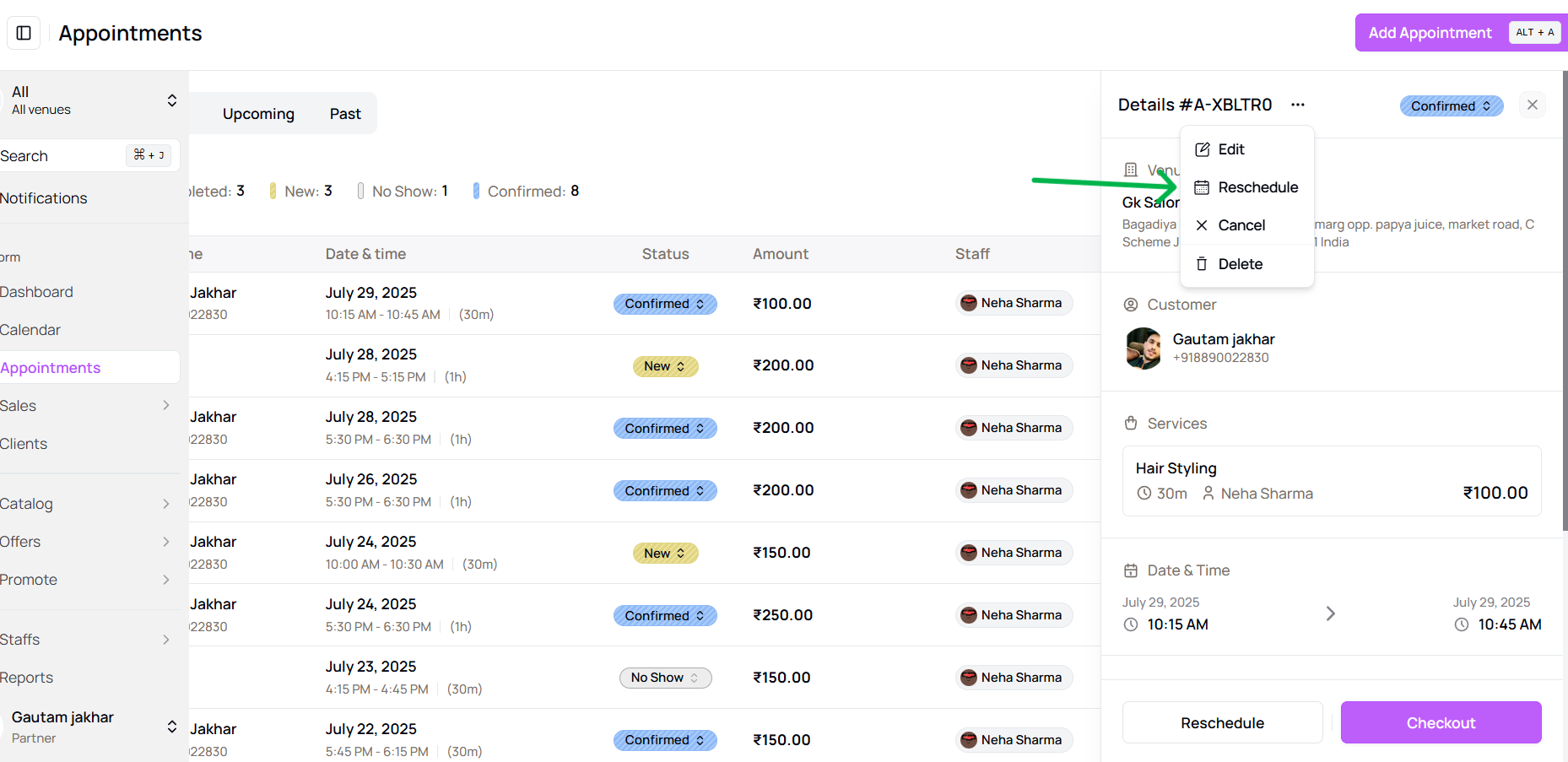Click the Reschedule calendar icon in menu
The image size is (1568, 762).
[x=1202, y=187]
